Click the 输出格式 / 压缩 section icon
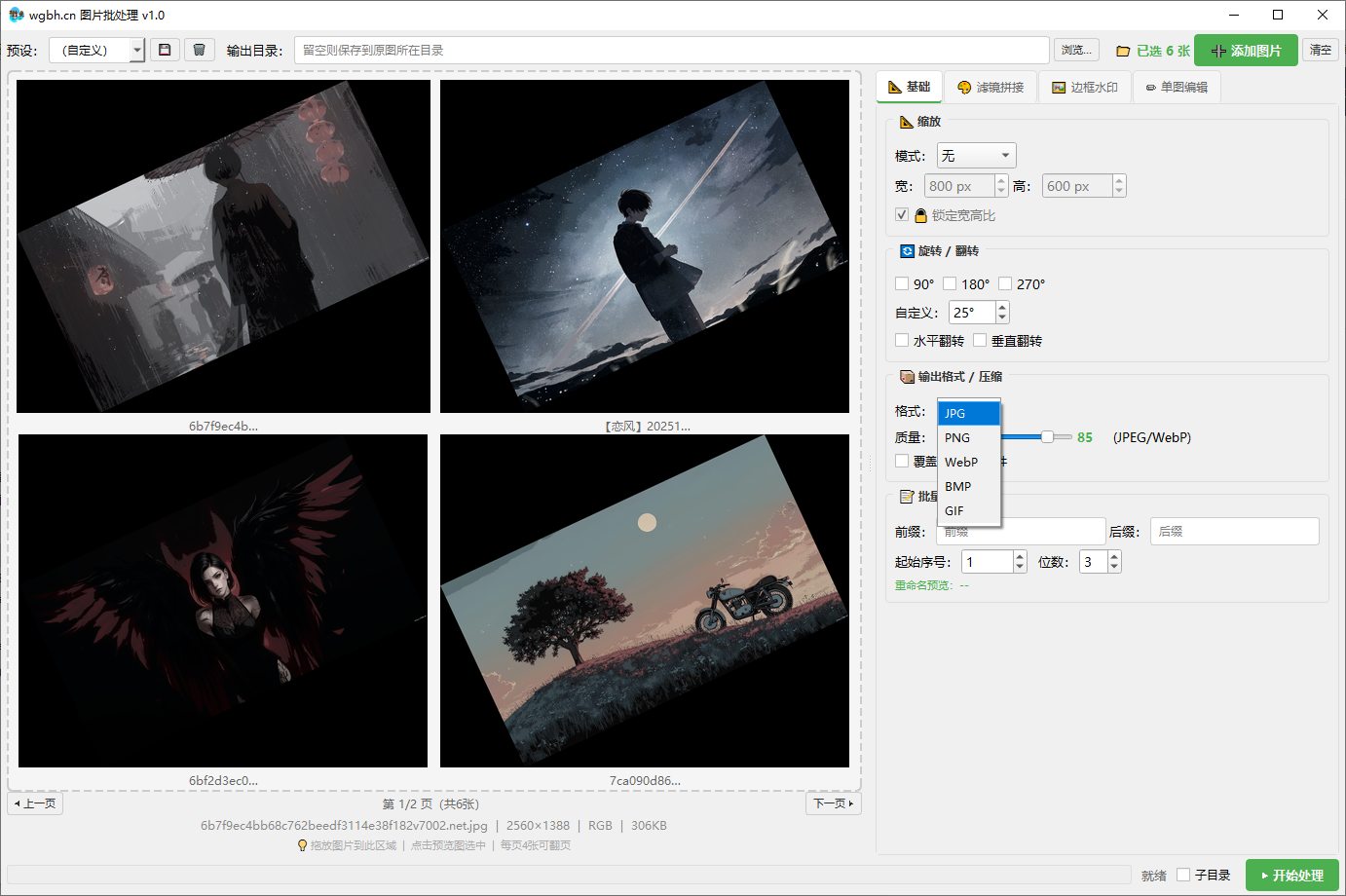The width and height of the screenshot is (1346, 896). tap(907, 377)
